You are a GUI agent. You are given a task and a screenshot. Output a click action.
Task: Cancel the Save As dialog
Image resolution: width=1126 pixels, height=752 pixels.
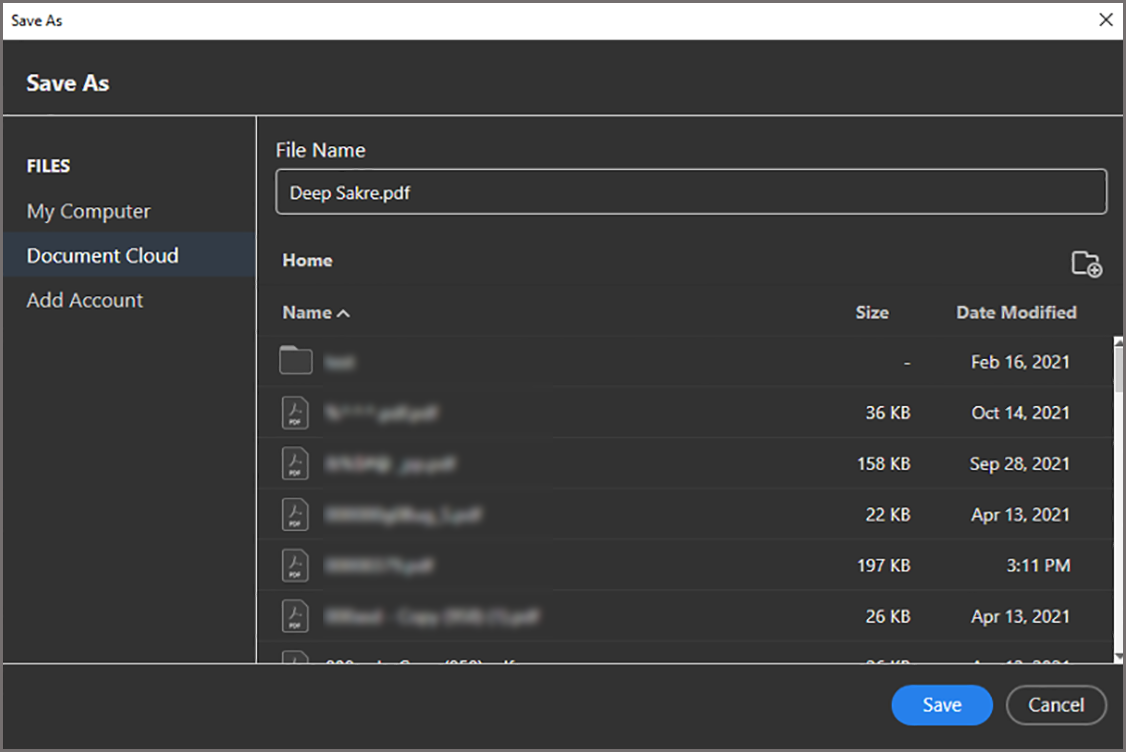1056,705
